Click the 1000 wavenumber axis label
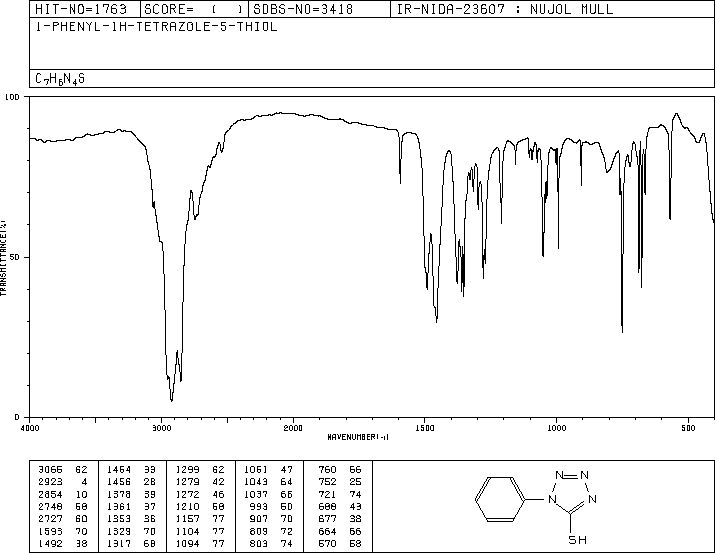The image size is (715, 553). [x=556, y=428]
